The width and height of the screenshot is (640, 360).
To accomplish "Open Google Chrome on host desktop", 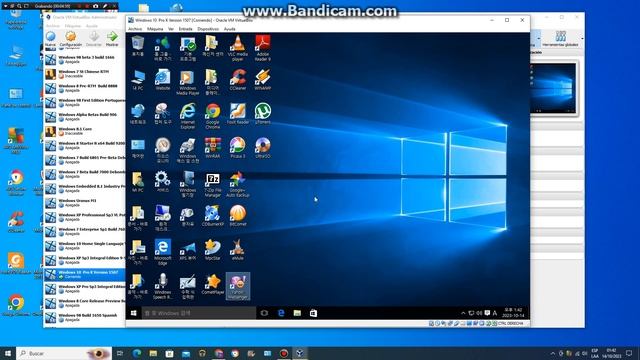I will tap(16, 306).
